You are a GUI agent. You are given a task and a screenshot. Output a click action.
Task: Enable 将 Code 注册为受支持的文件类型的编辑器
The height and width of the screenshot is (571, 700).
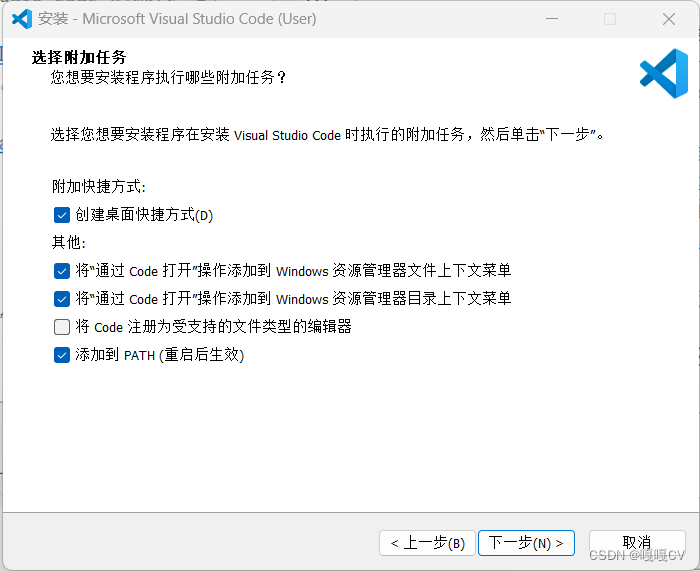coord(62,327)
